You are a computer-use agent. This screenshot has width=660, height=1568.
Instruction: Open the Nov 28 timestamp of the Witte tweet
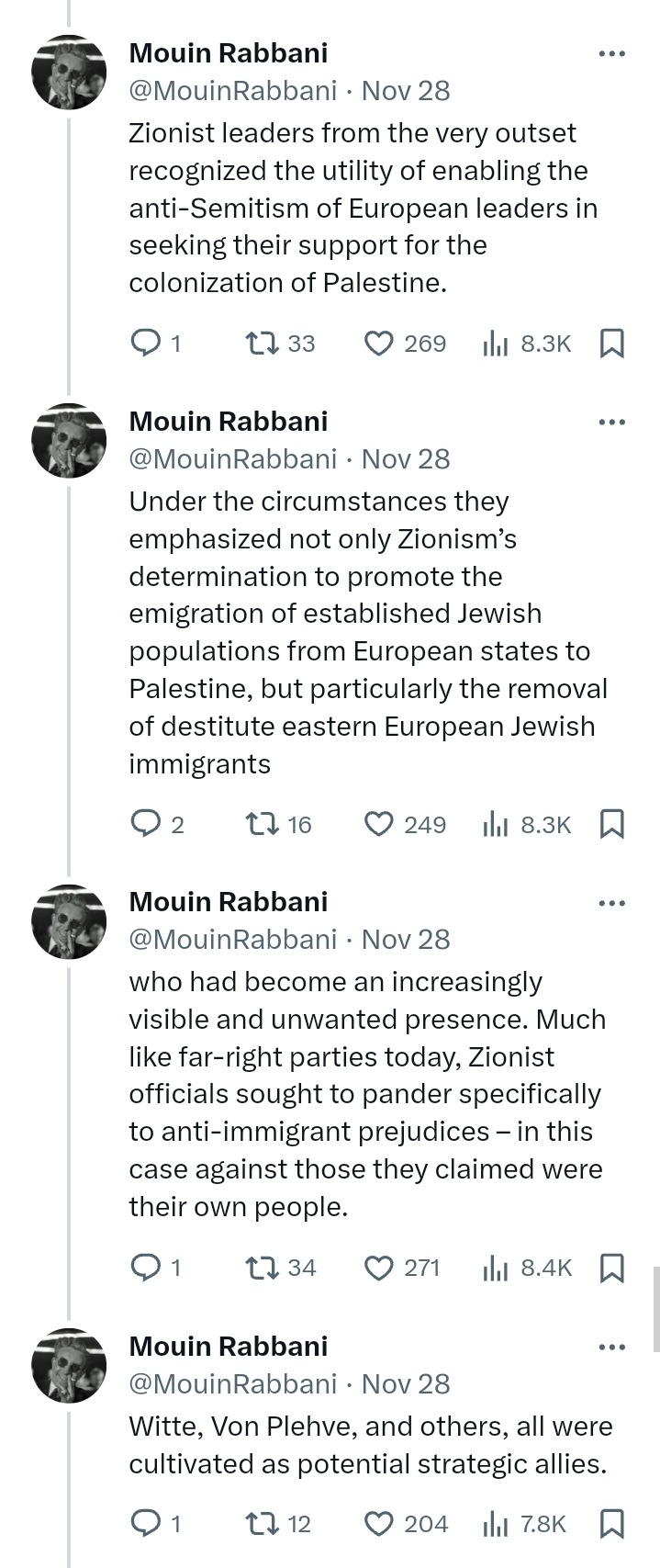(x=406, y=1384)
